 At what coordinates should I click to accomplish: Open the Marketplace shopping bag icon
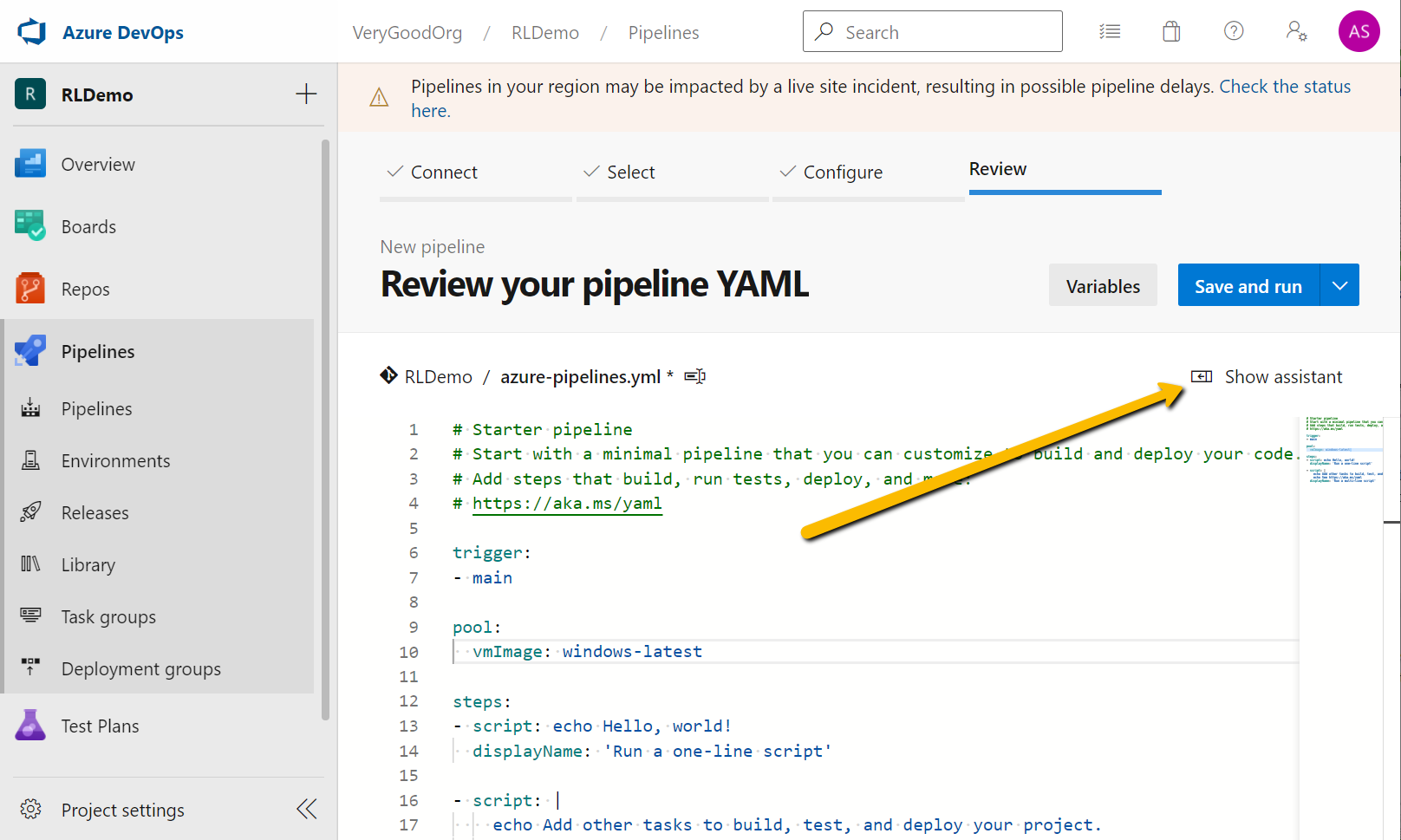coord(1171,32)
